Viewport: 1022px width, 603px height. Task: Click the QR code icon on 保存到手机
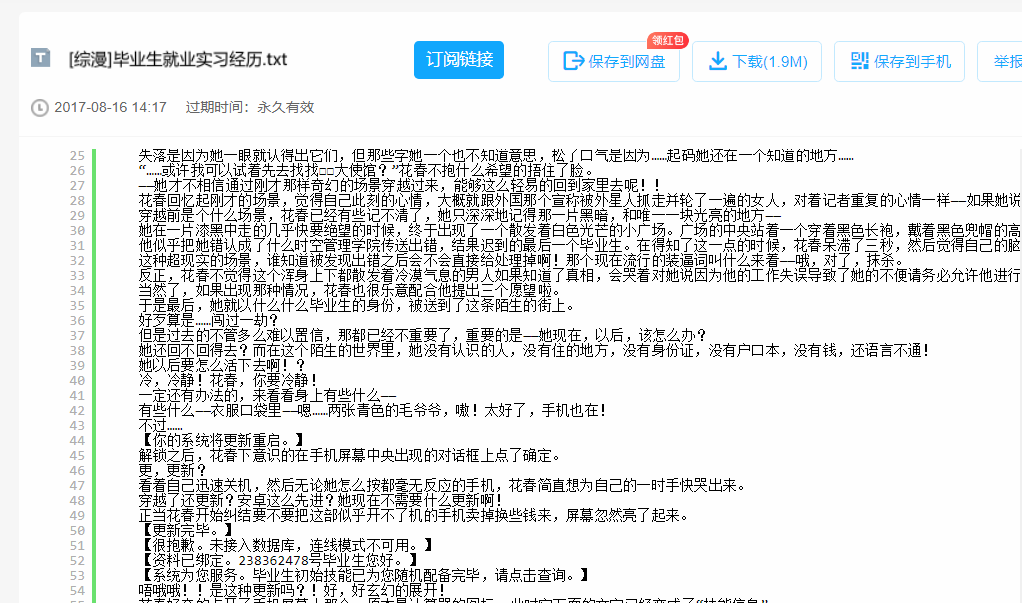pyautogui.click(x=860, y=61)
